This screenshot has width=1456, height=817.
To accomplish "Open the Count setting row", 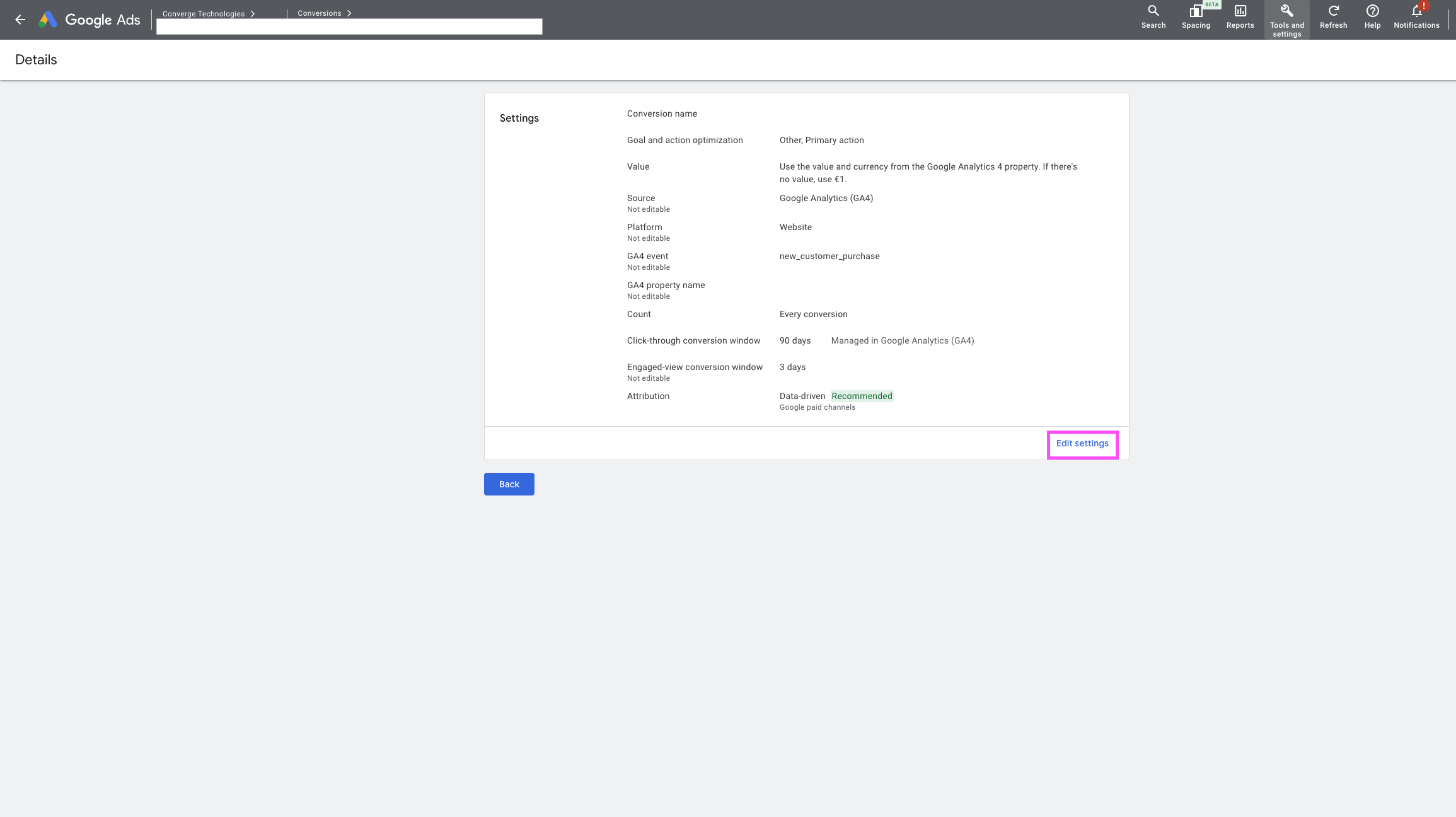I will tap(638, 315).
